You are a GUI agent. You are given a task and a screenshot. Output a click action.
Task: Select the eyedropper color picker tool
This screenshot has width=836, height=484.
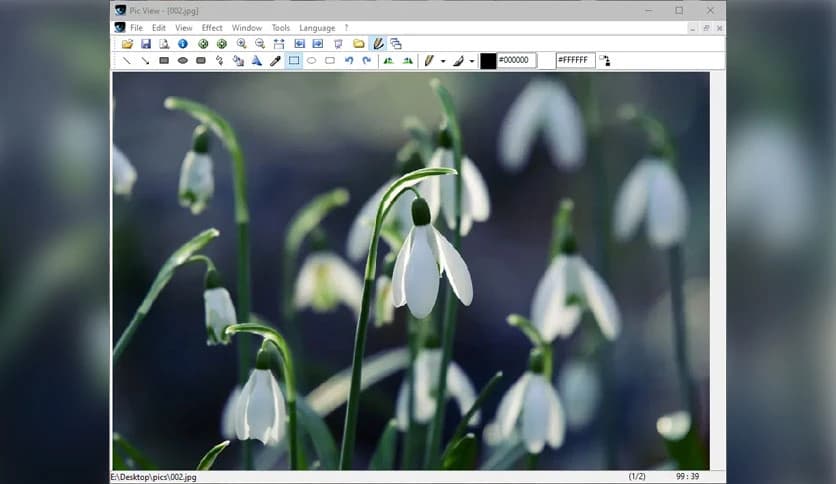[275, 61]
